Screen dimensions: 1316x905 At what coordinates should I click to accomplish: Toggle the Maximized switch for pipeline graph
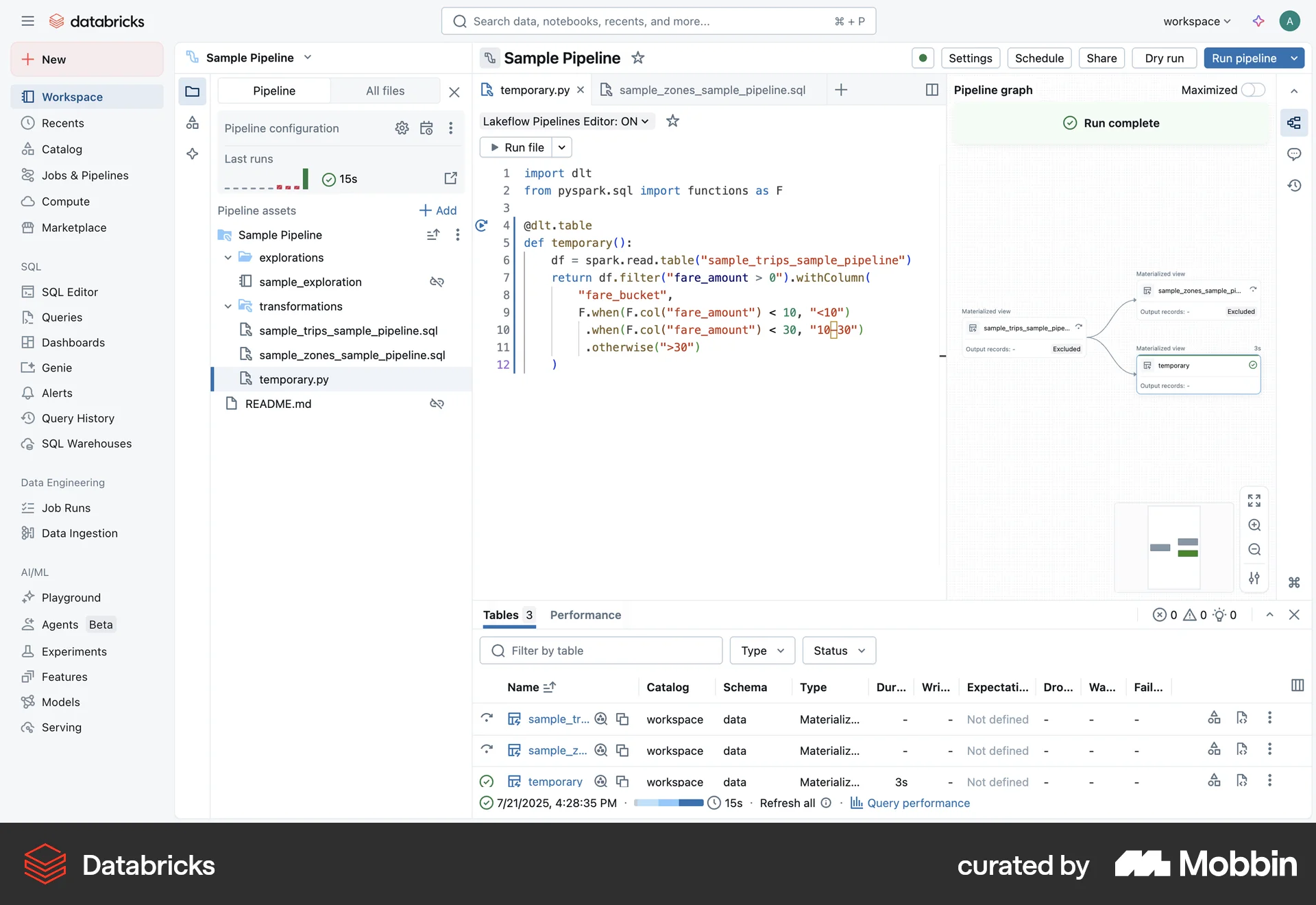(x=1252, y=90)
